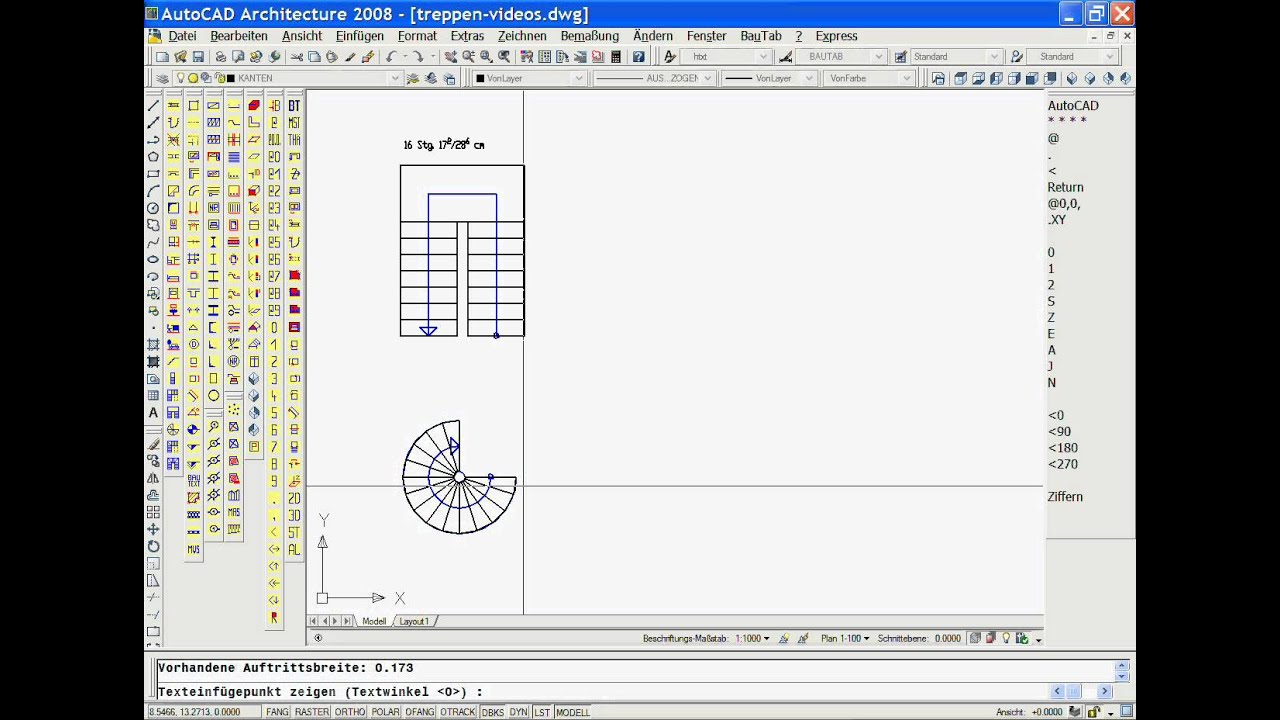
Task: Click Ziffern in the screen menu
Action: tap(1065, 496)
